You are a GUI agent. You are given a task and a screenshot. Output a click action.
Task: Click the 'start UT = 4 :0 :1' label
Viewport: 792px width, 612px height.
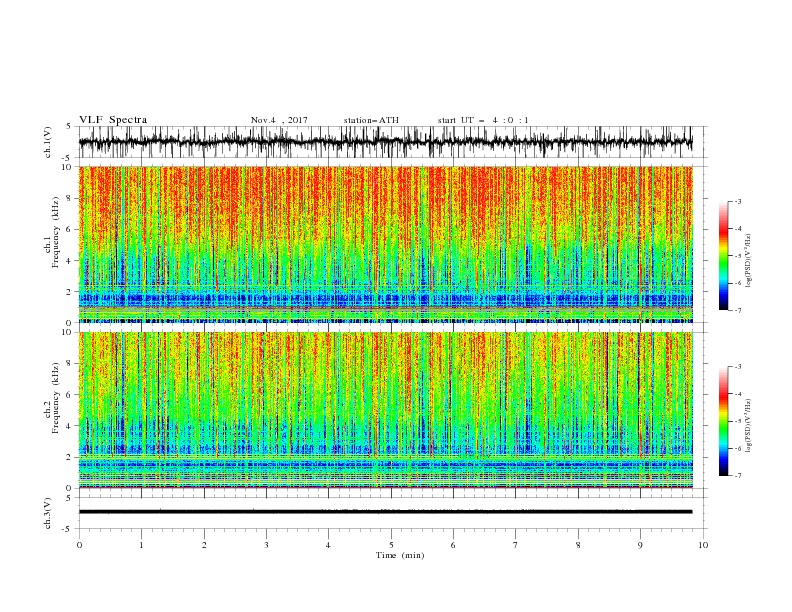click(483, 120)
